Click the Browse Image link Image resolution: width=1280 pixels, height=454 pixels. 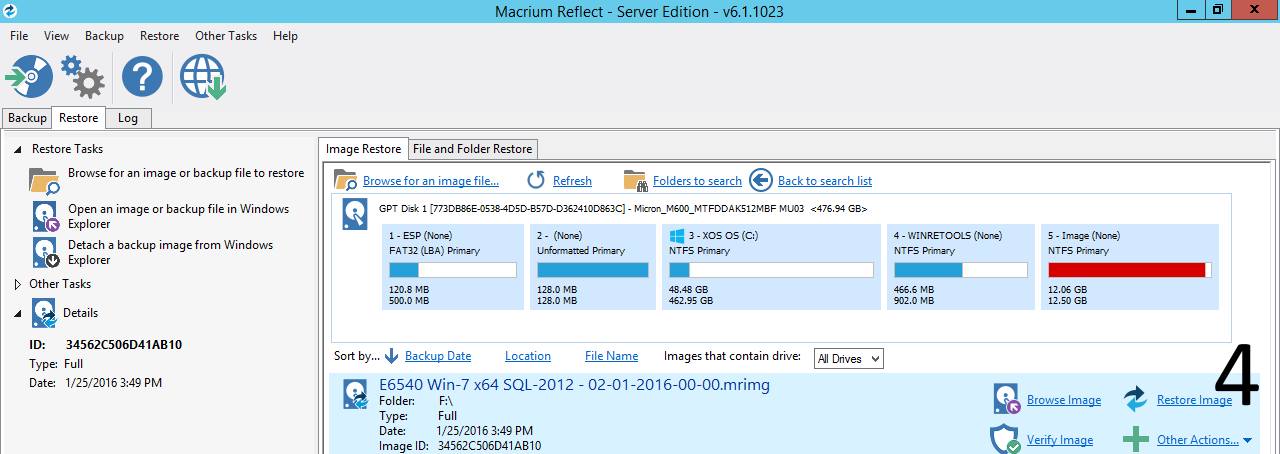[1064, 400]
